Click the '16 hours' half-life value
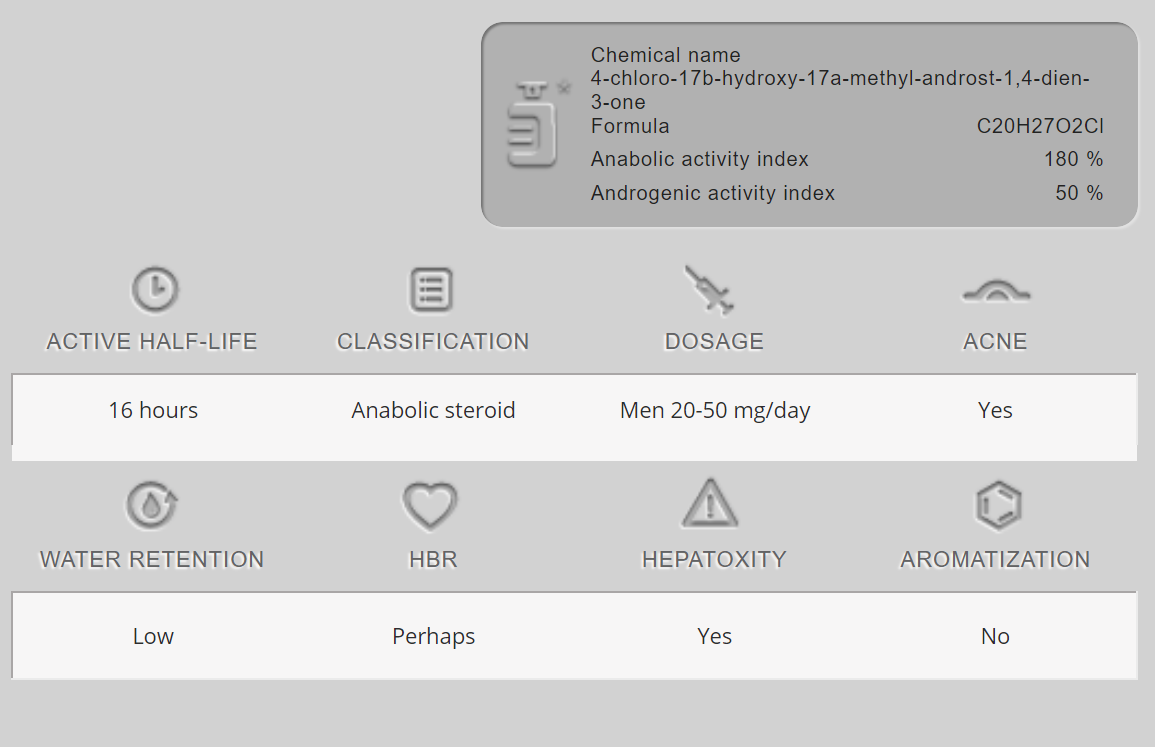The height and width of the screenshot is (747, 1155). coord(153,410)
